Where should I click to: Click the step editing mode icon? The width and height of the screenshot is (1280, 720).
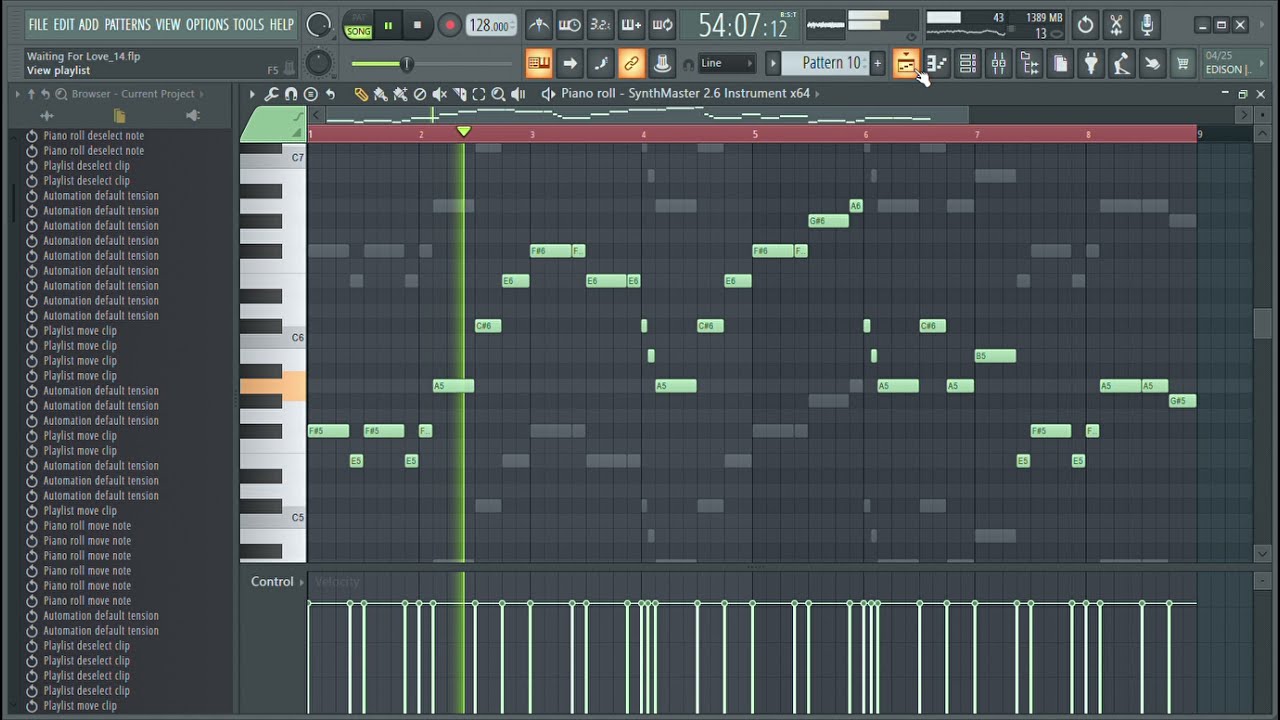pos(601,64)
